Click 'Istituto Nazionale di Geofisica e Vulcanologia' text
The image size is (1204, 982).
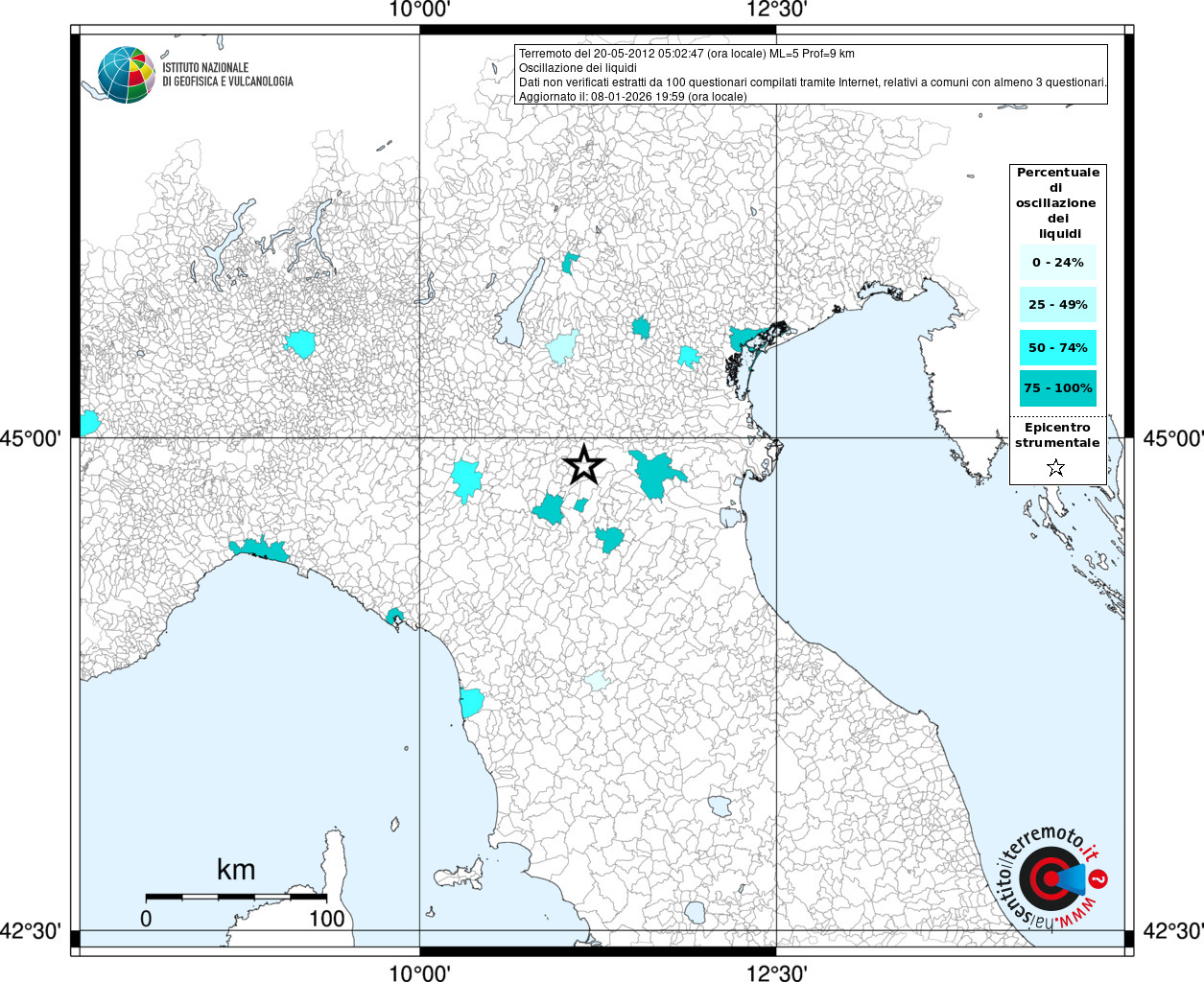pyautogui.click(x=227, y=75)
